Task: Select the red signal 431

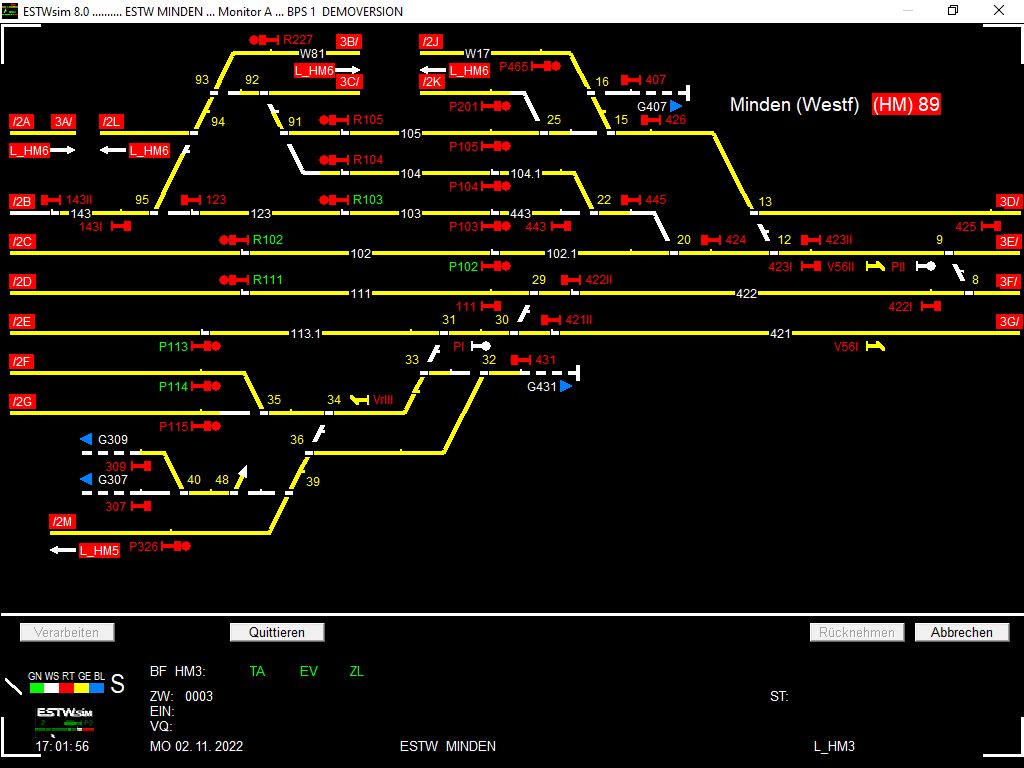Action: (520, 360)
